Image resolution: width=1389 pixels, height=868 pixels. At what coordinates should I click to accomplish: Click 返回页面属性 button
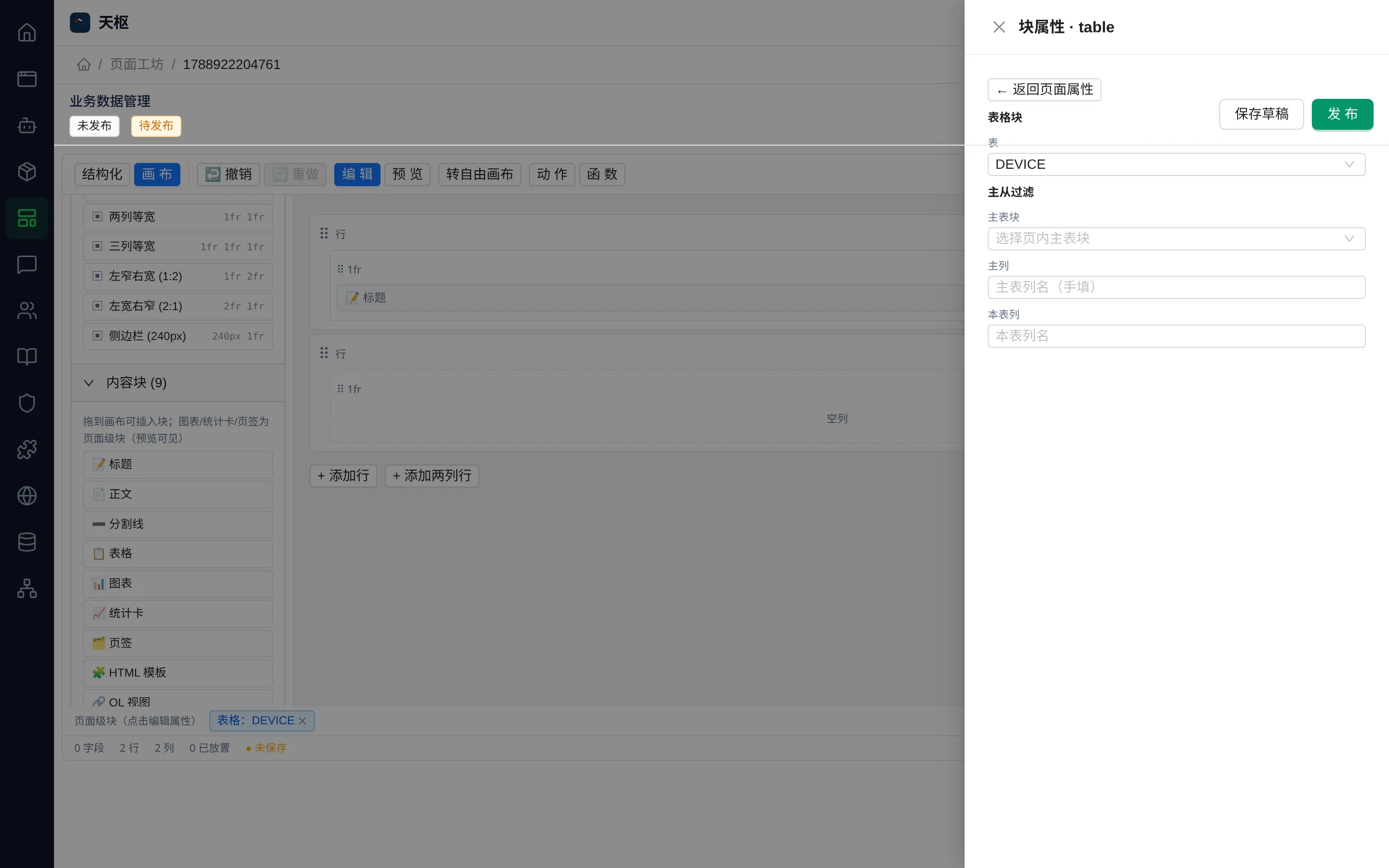click(1044, 90)
